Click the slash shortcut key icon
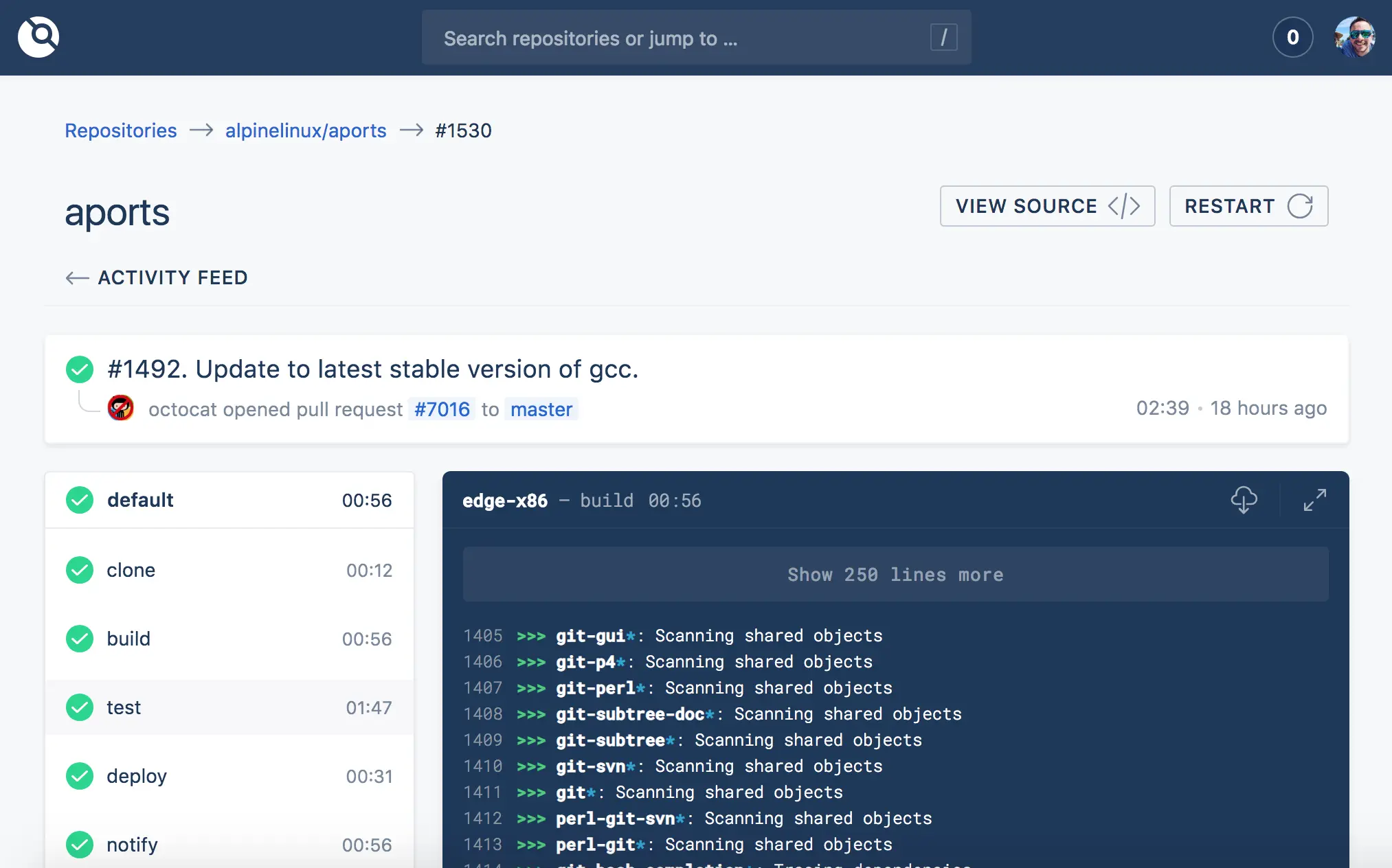The width and height of the screenshot is (1392, 868). [x=943, y=37]
